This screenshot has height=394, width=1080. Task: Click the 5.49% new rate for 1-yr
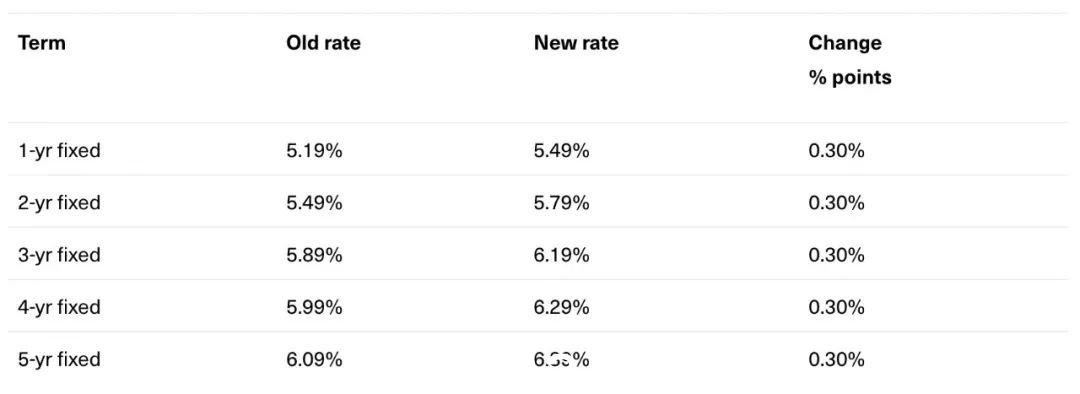561,151
